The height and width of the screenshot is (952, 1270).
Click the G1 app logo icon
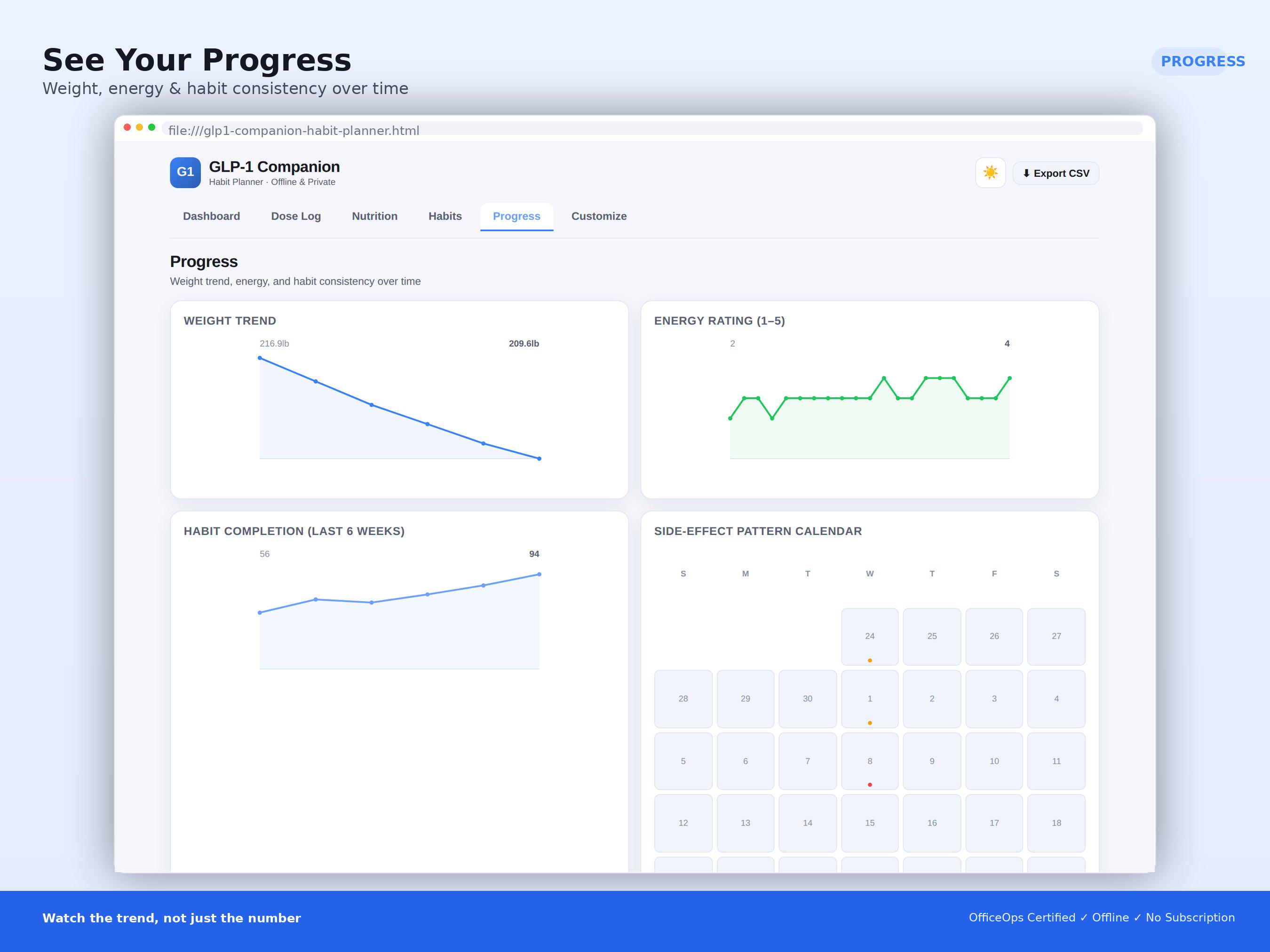[x=185, y=173]
